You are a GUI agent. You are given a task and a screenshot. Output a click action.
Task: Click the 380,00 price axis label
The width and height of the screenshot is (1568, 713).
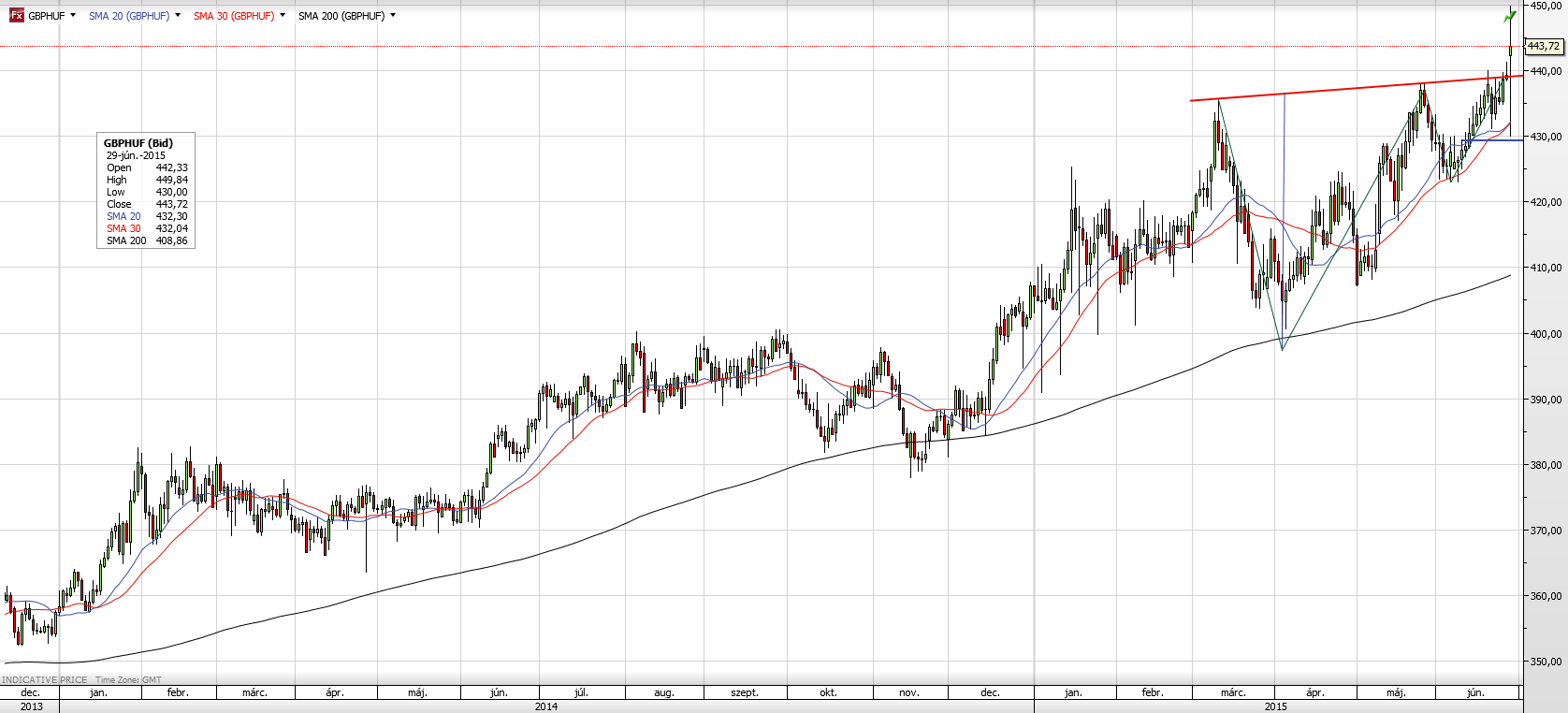coord(1546,465)
